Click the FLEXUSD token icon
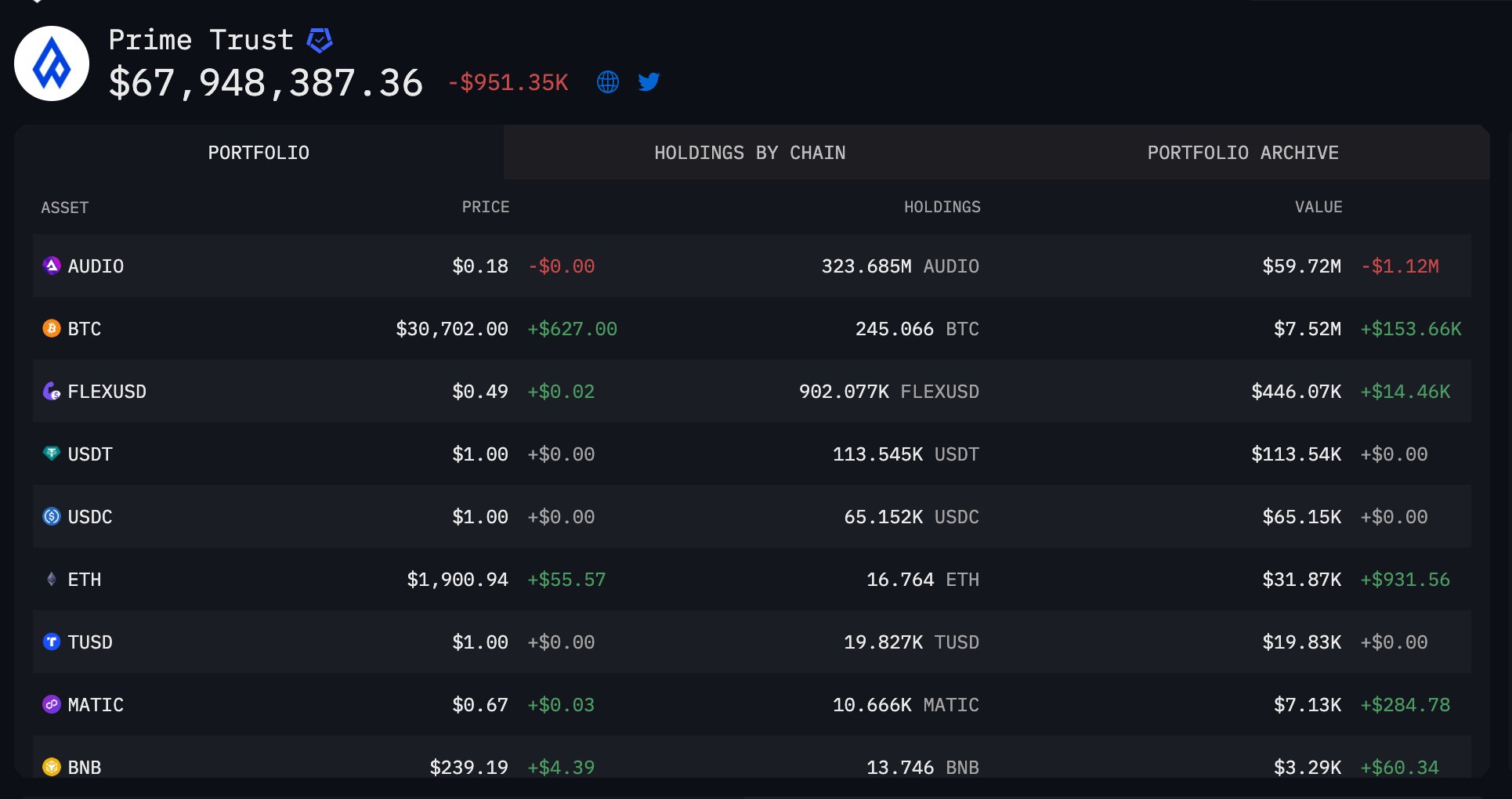Image resolution: width=1512 pixels, height=799 pixels. (x=52, y=391)
